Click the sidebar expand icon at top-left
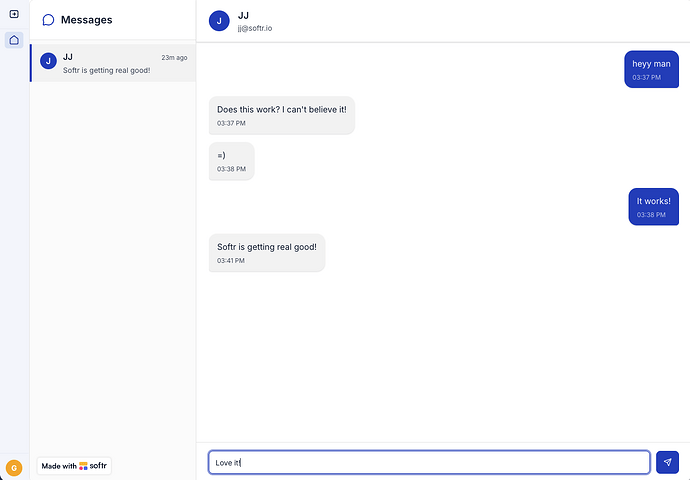The height and width of the screenshot is (480, 690). pos(14,14)
